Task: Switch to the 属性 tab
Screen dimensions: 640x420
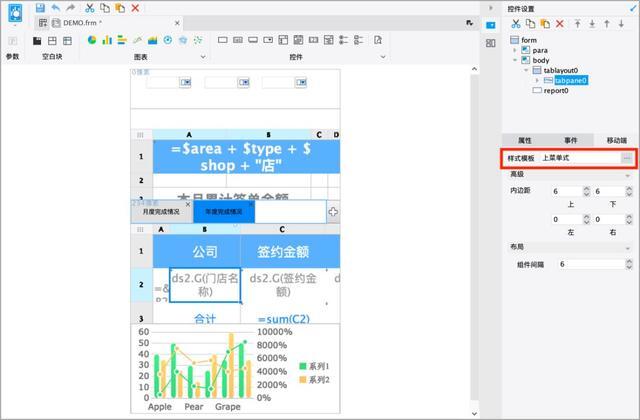Action: [x=524, y=141]
